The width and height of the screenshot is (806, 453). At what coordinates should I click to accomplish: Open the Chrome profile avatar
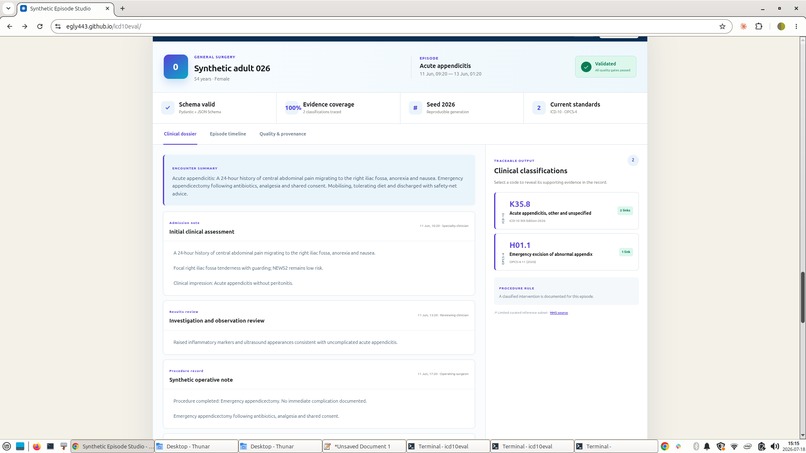click(781, 26)
